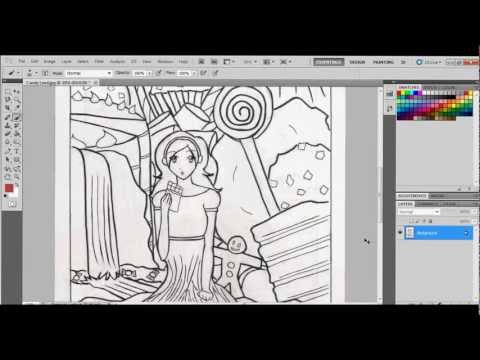
Task: Reset default foreground and background colors
Action: point(5,196)
